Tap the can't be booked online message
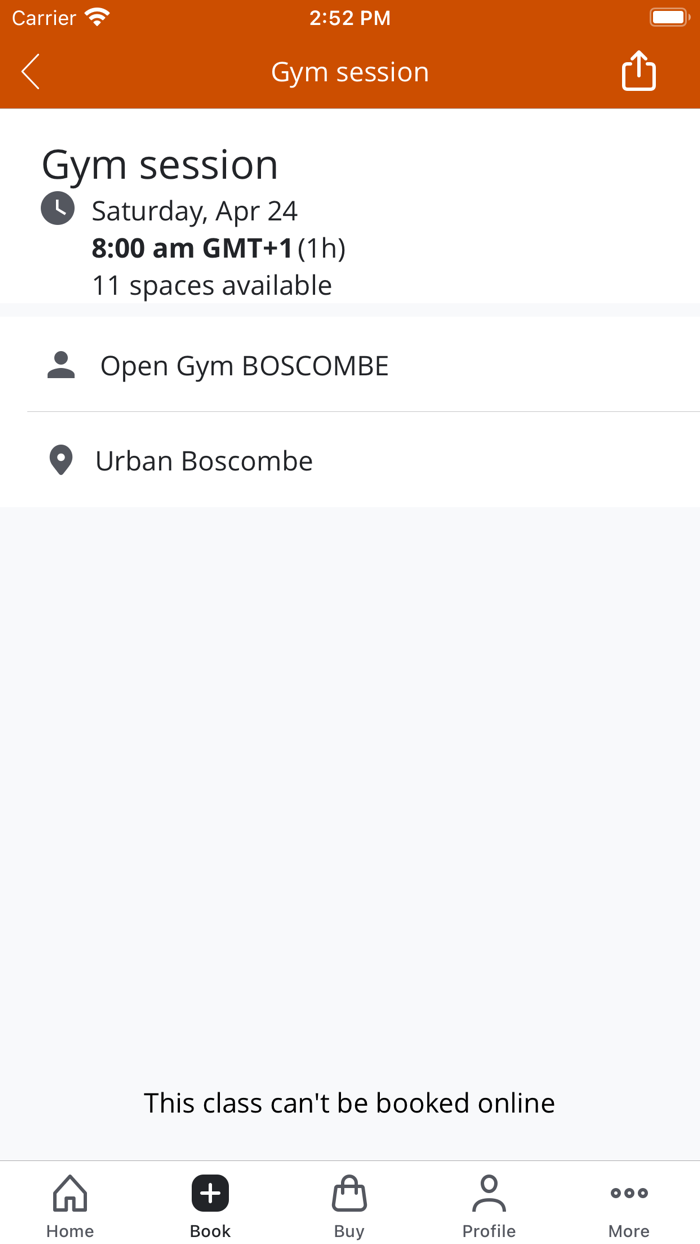Image resolution: width=700 pixels, height=1244 pixels. coord(350,1103)
